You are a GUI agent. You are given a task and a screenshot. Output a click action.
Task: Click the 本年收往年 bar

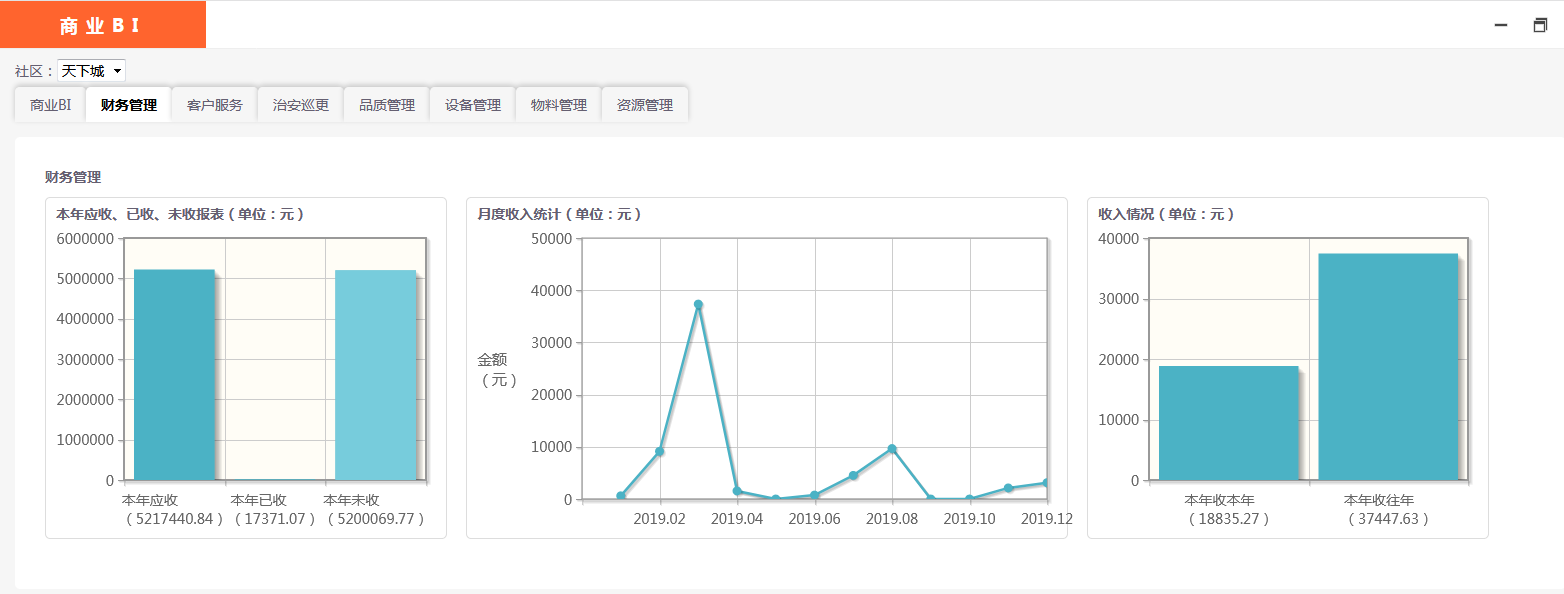click(1388, 367)
